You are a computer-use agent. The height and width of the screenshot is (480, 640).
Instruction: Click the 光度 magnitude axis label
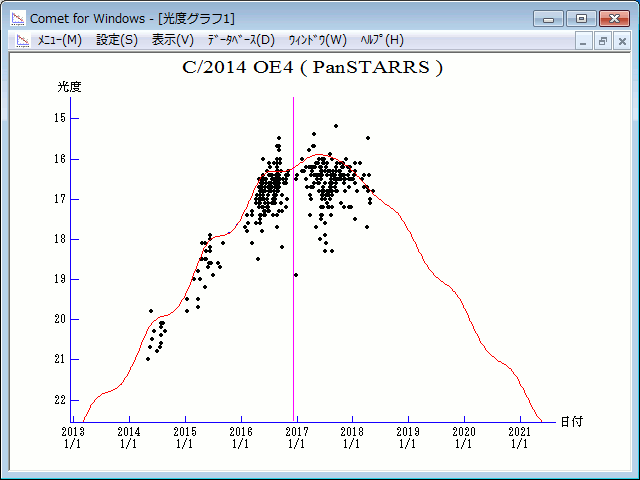[x=69, y=87]
